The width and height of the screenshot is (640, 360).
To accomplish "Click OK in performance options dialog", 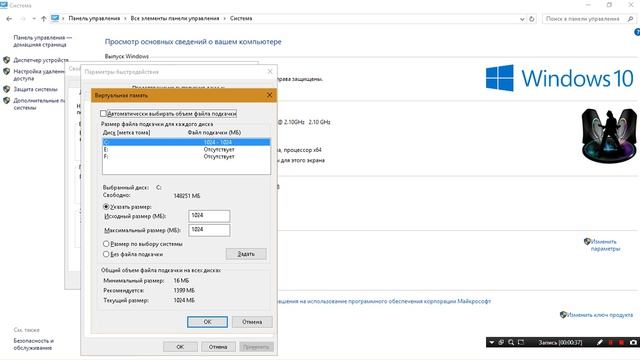I will click(180, 347).
